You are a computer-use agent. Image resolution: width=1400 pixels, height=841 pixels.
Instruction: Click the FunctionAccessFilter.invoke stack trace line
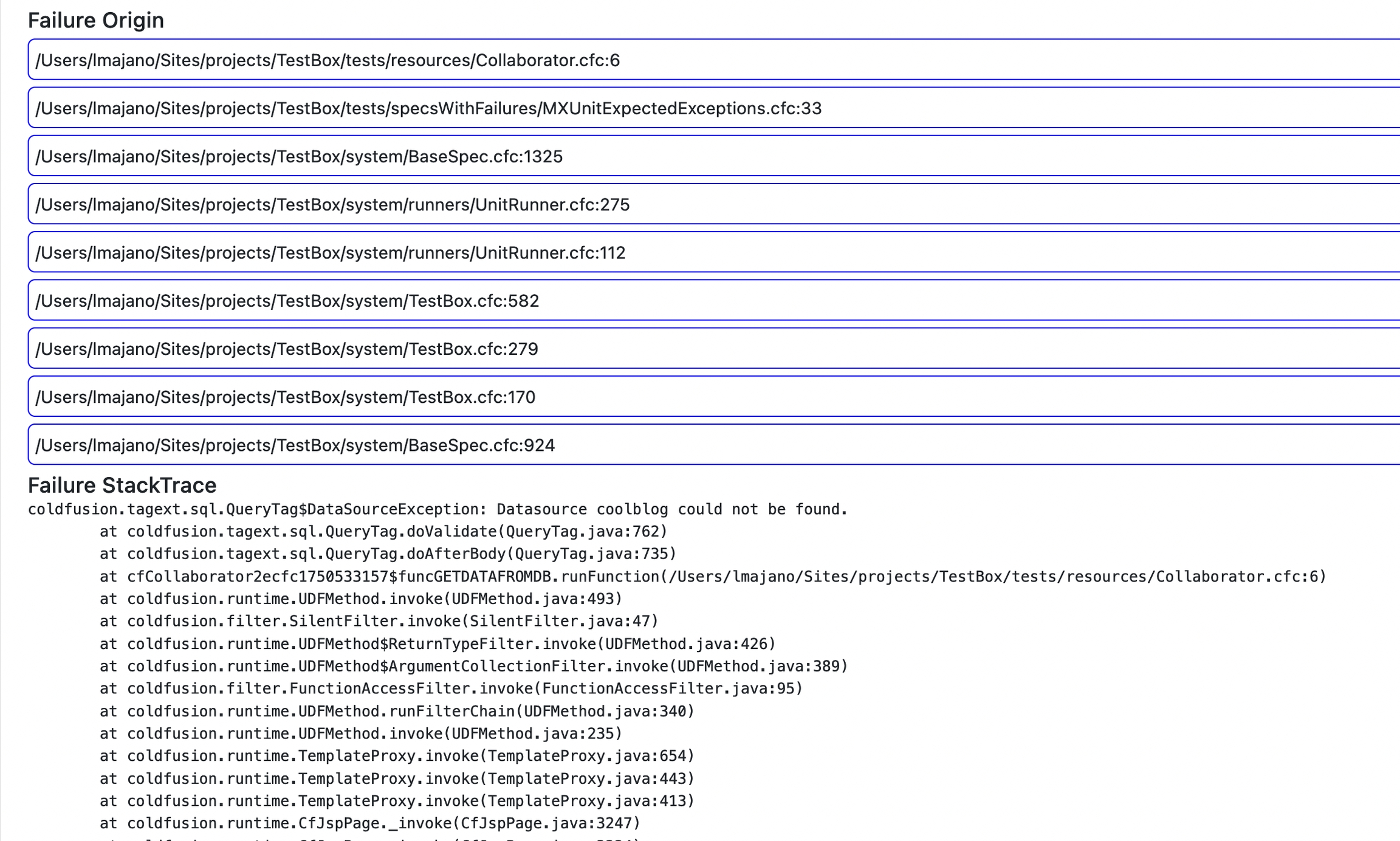coord(451,688)
